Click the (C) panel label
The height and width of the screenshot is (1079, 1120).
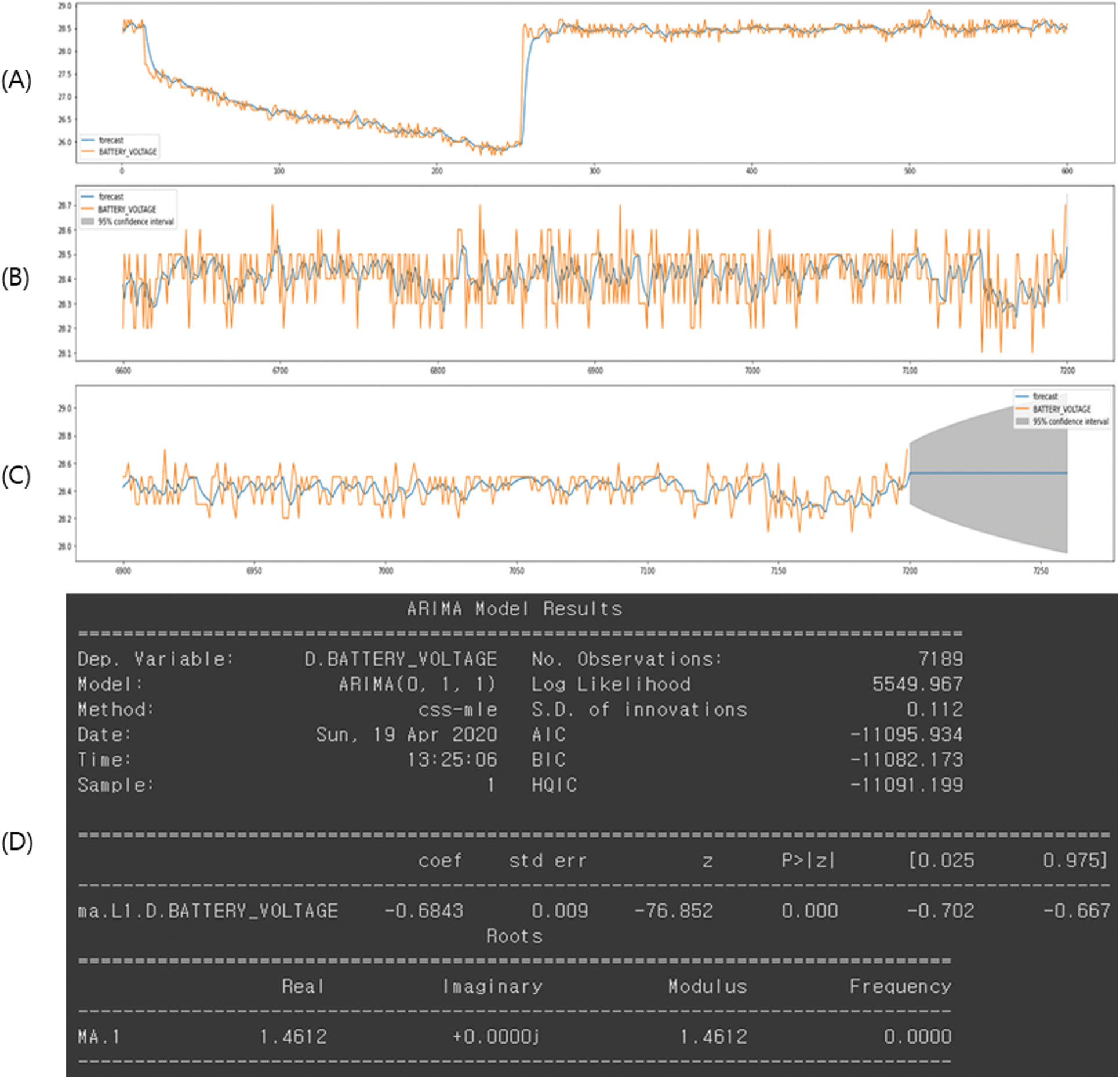pyautogui.click(x=16, y=476)
